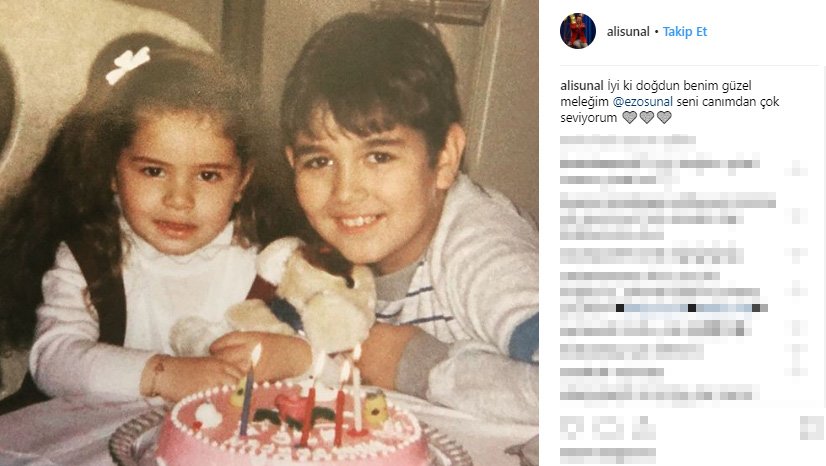Screen dimensions: 826x466
Task: Click the childhood birthday cake photo
Action: tap(269, 233)
